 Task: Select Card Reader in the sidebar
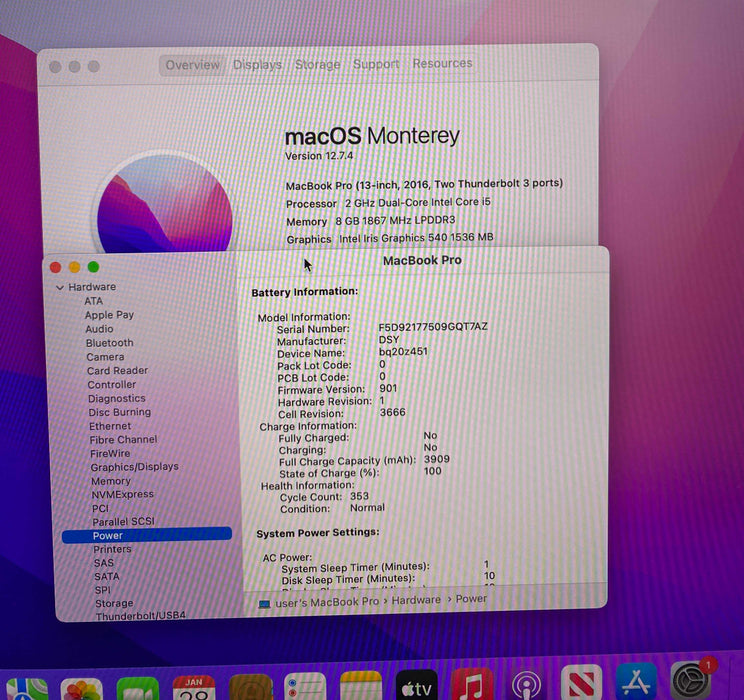117,371
